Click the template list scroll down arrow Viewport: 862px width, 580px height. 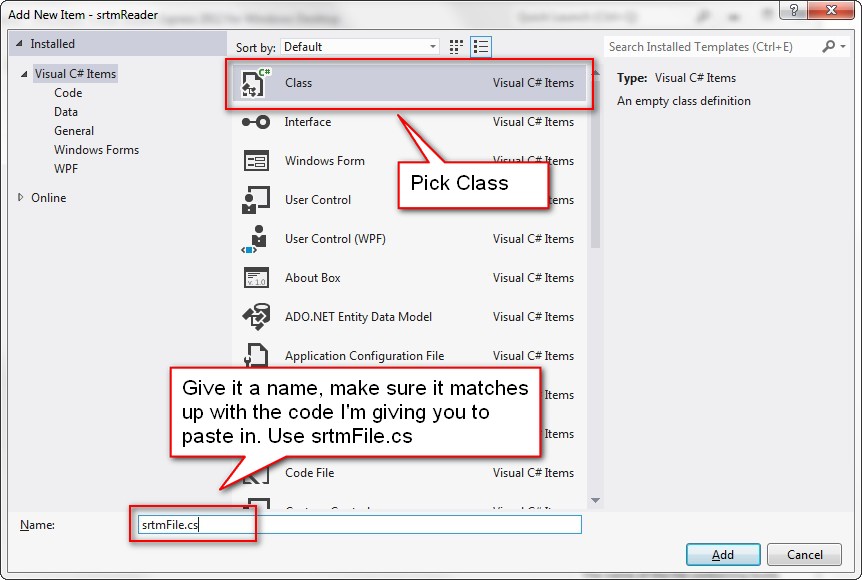coord(595,500)
